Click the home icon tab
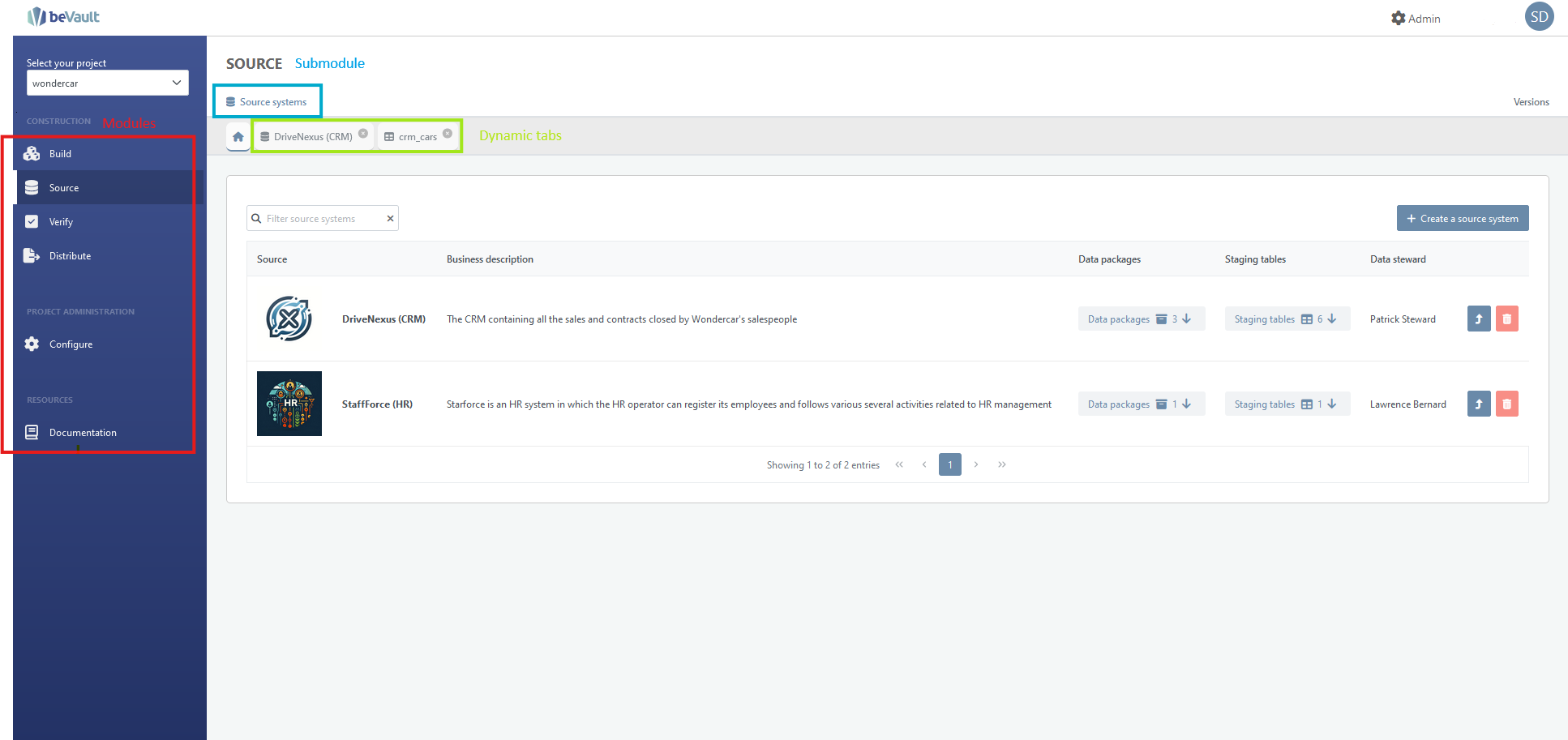The height and width of the screenshot is (740, 1568). click(x=238, y=137)
